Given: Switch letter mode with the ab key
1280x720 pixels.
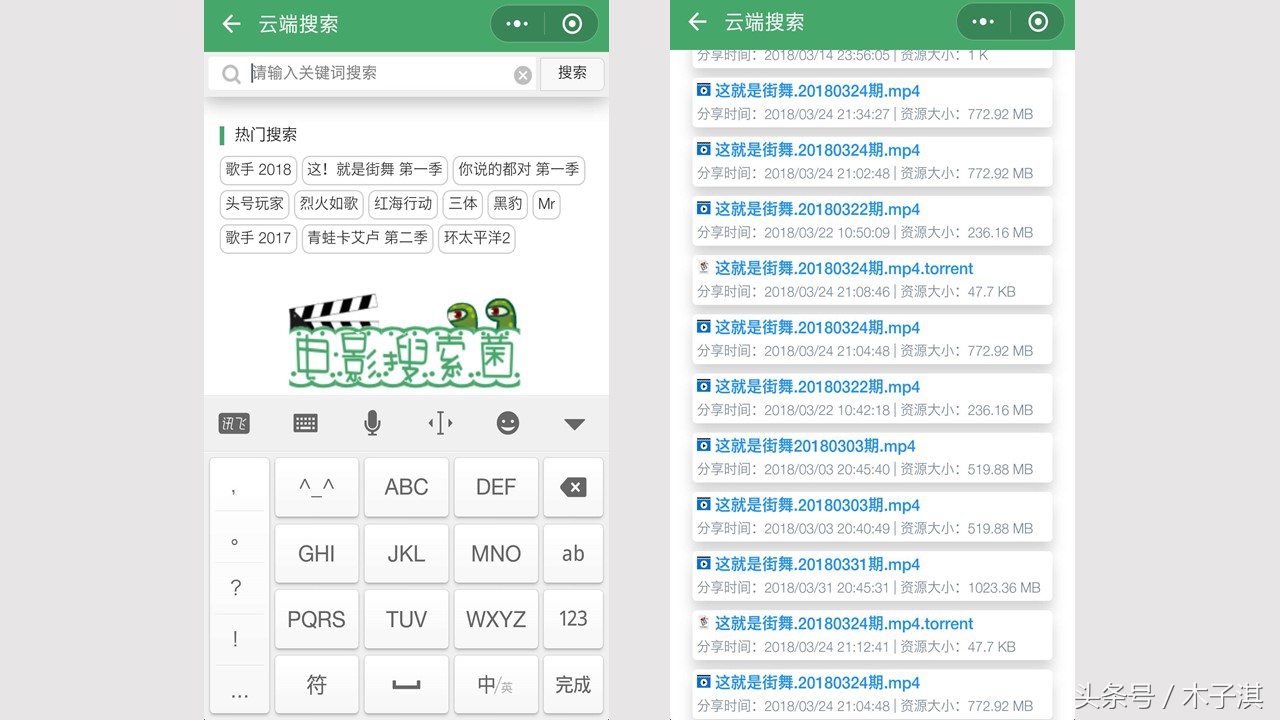Looking at the screenshot, I should [x=573, y=553].
